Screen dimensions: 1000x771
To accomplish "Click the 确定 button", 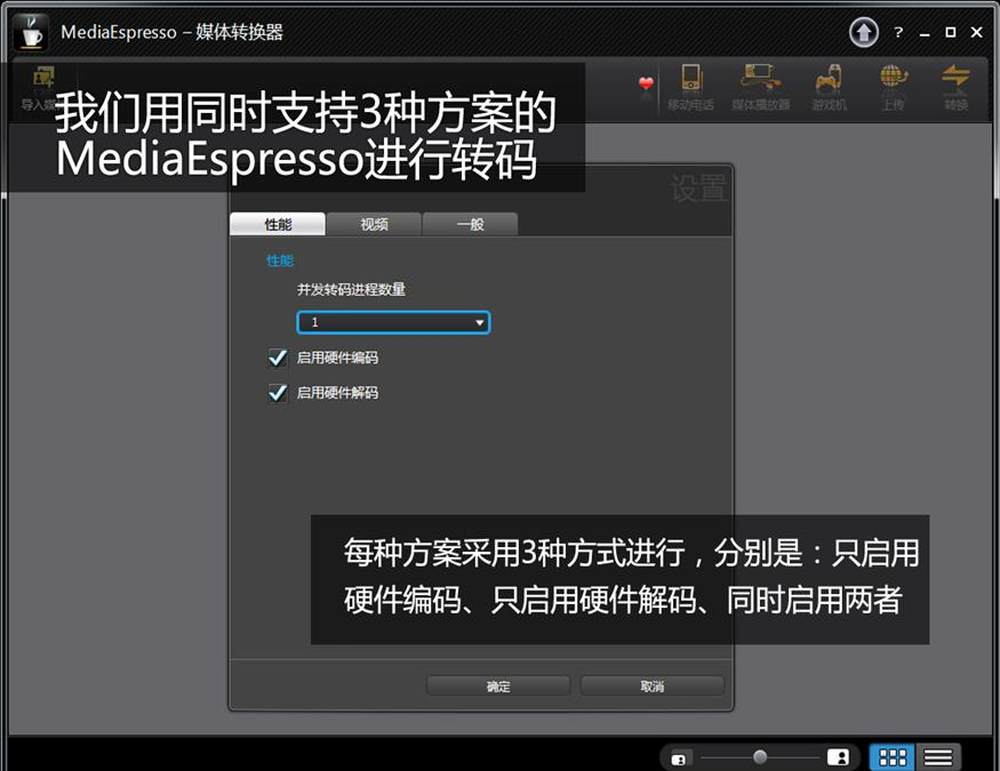I will coord(498,686).
